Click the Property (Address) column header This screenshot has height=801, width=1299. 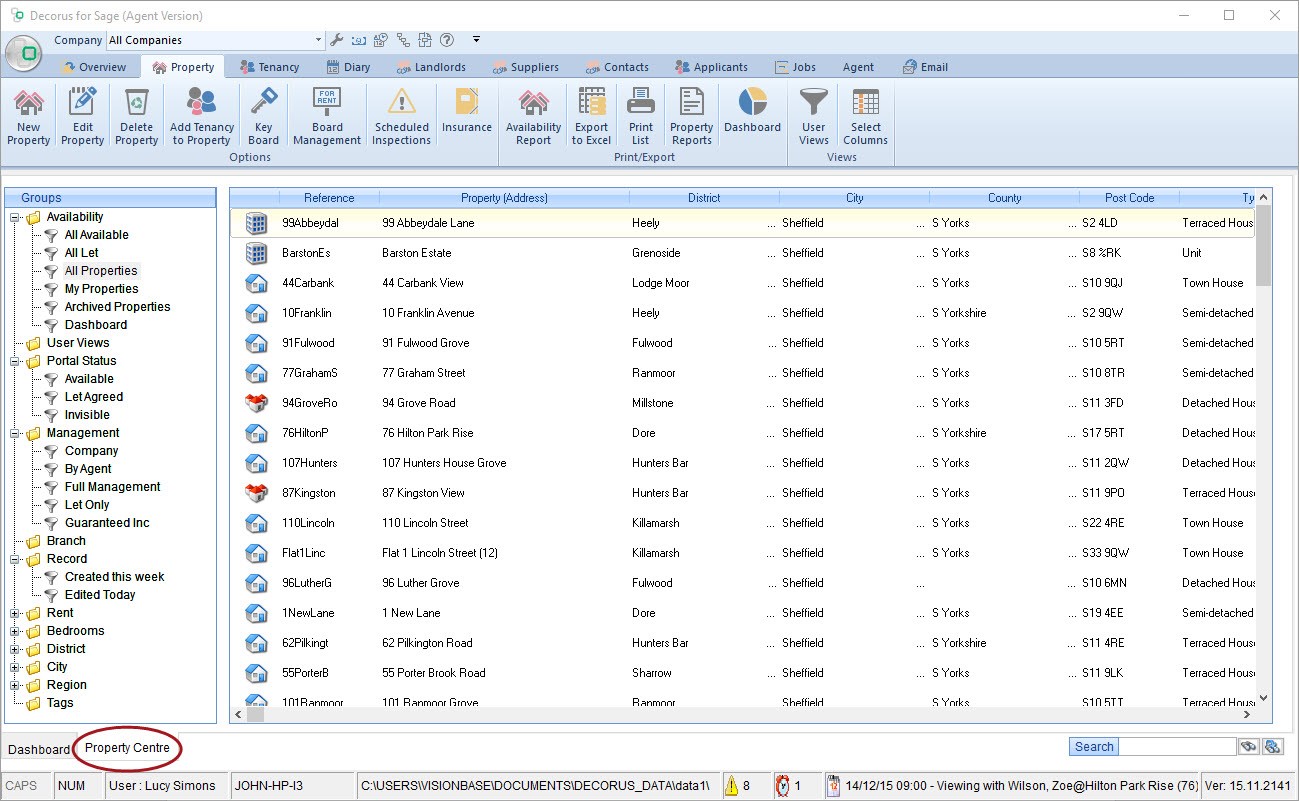(504, 198)
